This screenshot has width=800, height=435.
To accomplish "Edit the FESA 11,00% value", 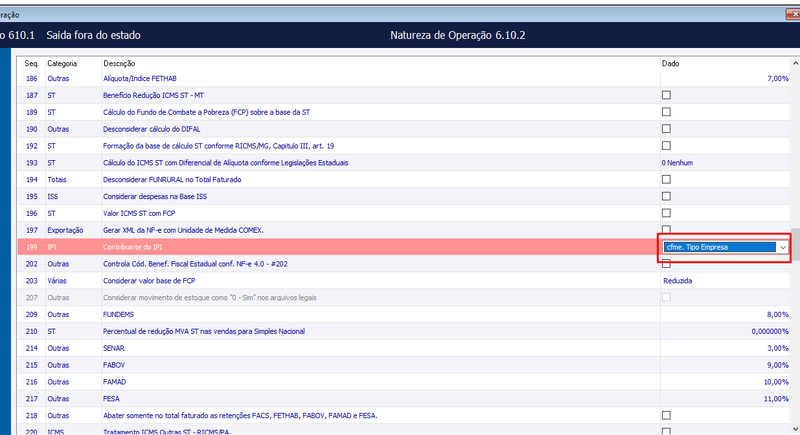I will 776,398.
